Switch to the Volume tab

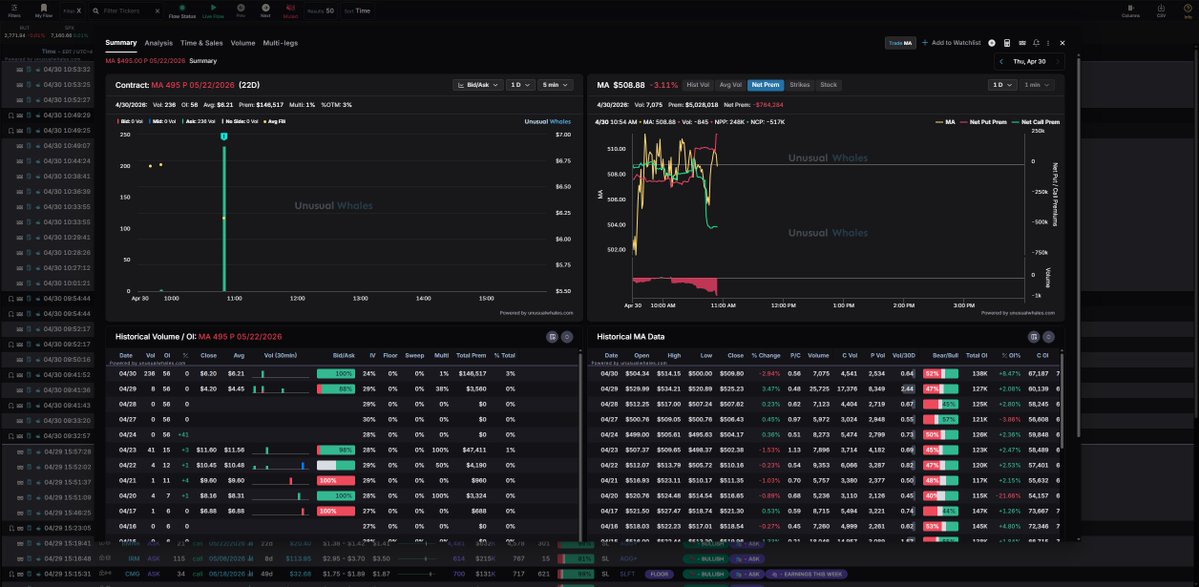click(x=243, y=43)
